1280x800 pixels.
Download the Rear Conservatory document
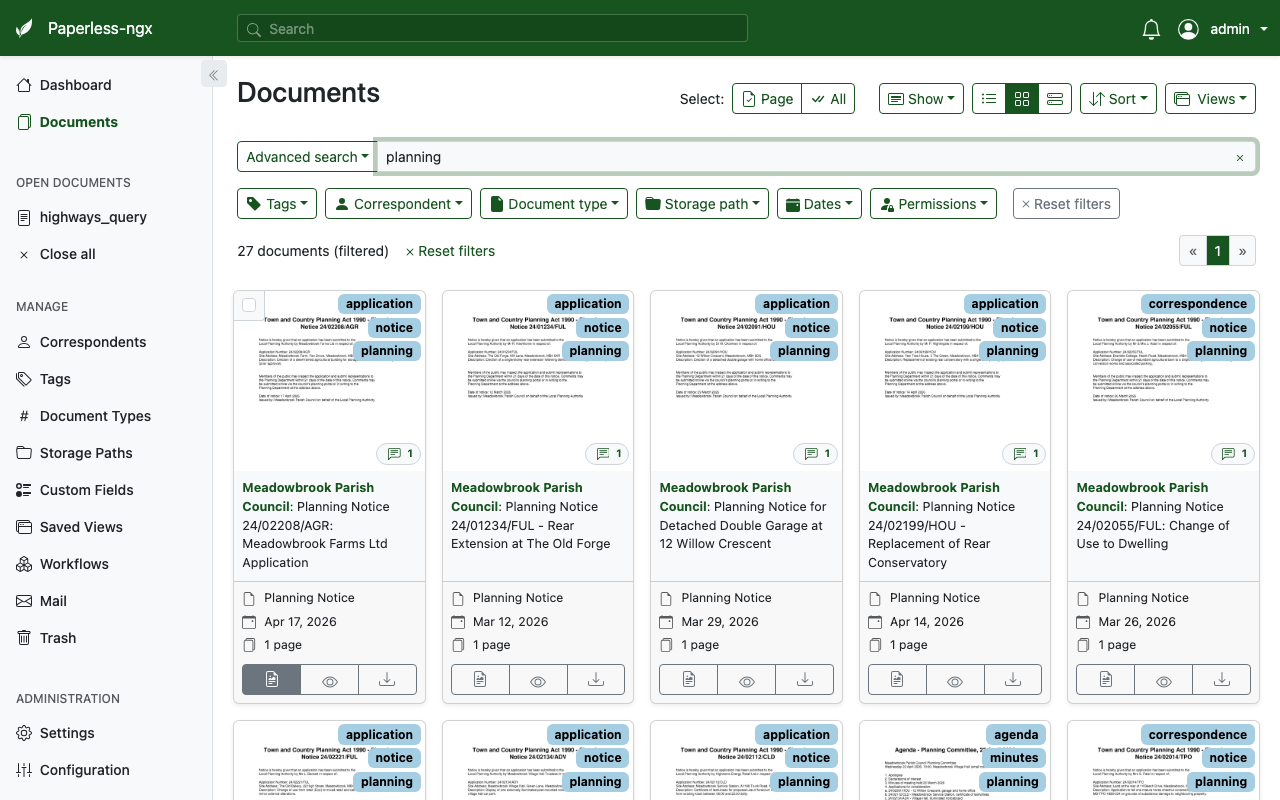(1013, 679)
